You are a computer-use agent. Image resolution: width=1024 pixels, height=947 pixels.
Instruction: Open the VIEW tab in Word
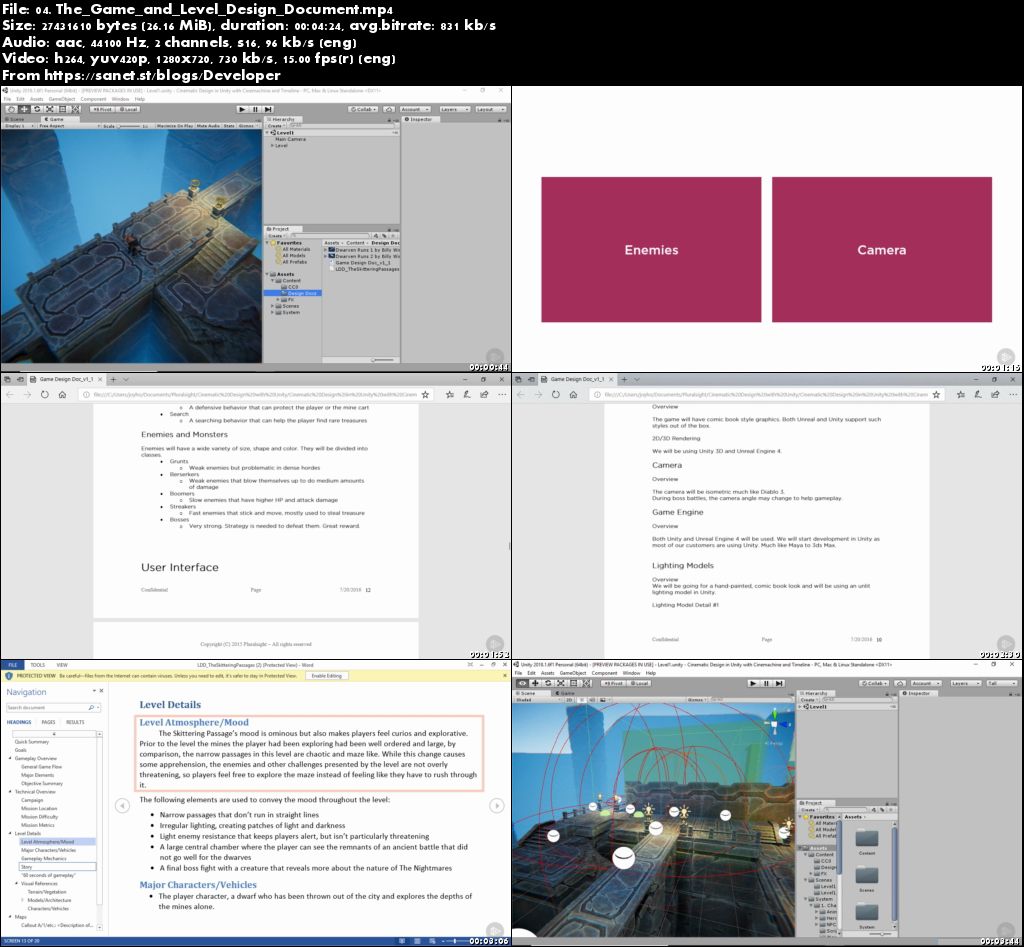click(x=61, y=665)
